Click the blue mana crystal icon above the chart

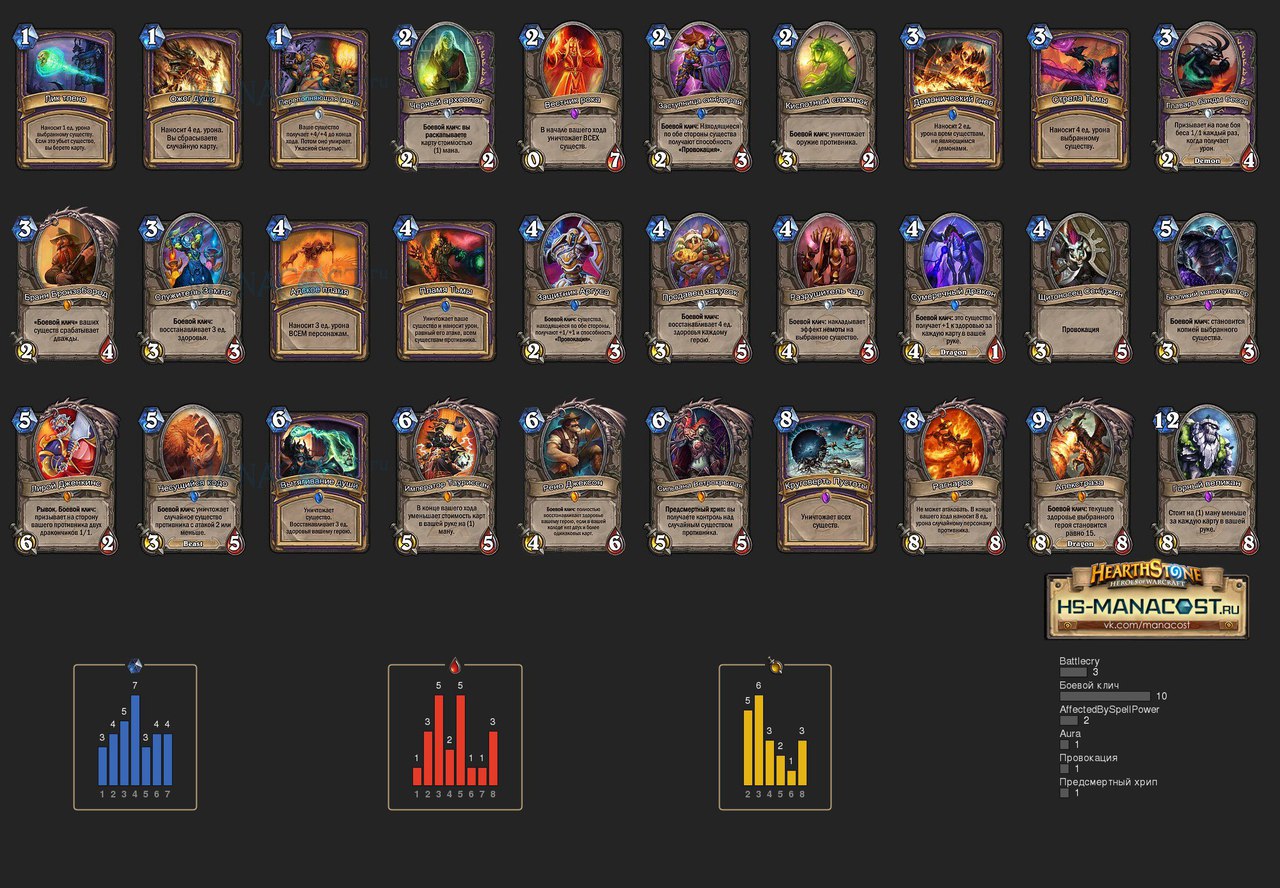(x=135, y=665)
